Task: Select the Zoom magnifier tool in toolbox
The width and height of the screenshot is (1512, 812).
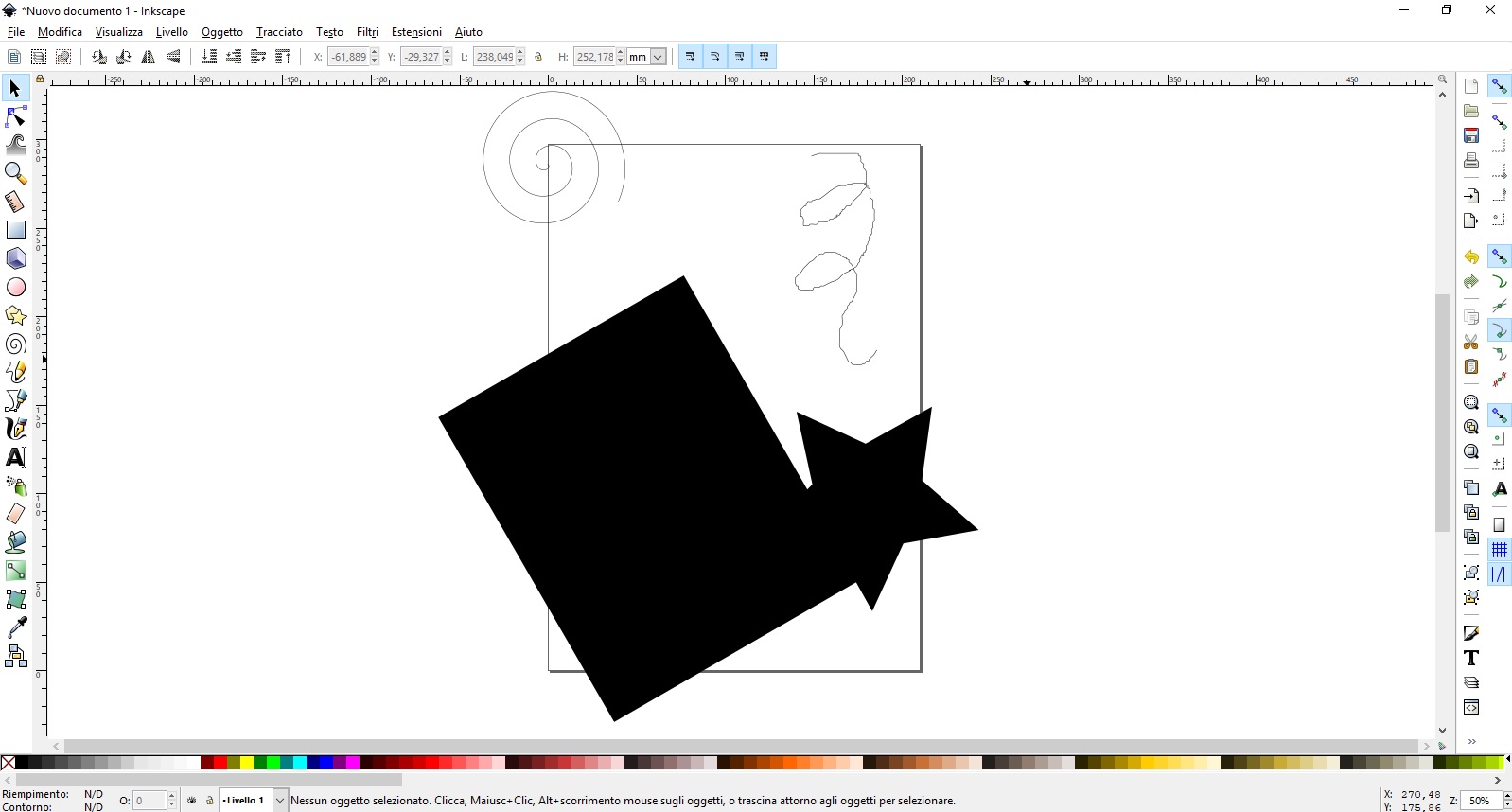Action: pyautogui.click(x=15, y=173)
